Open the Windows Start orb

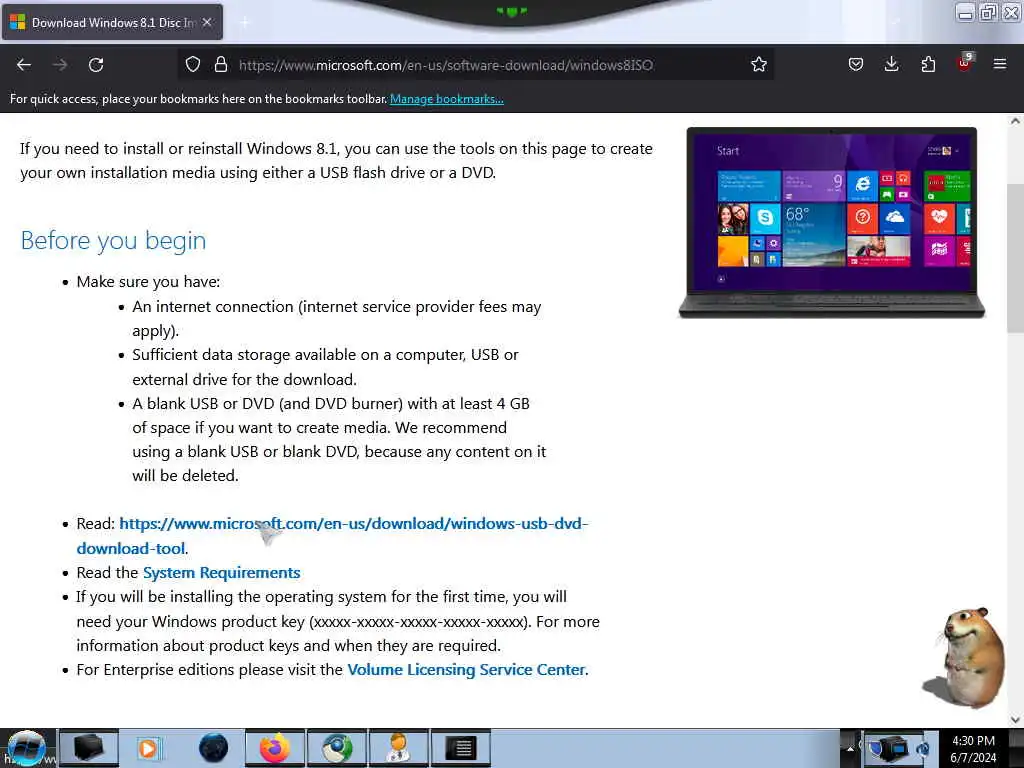[26, 748]
